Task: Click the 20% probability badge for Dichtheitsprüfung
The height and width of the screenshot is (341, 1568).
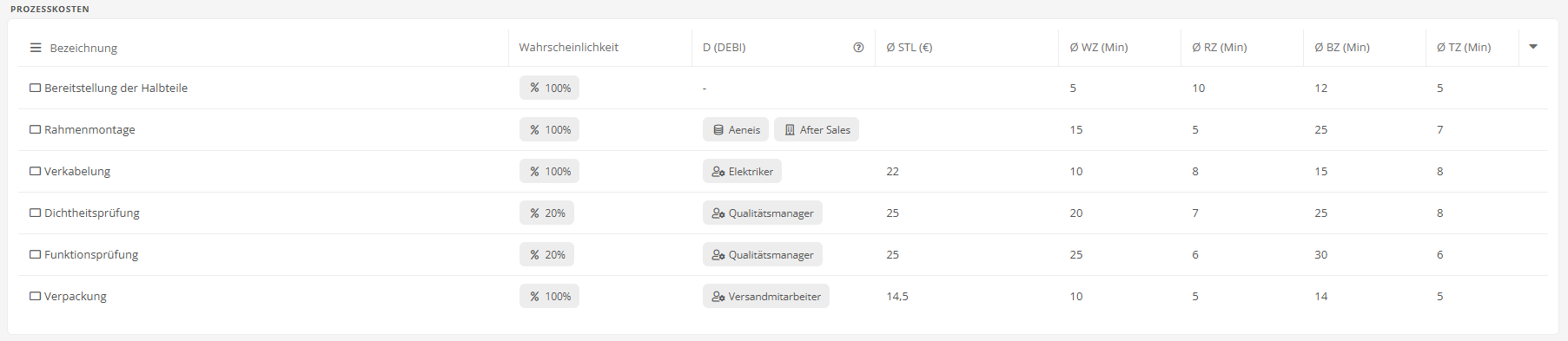Action: click(546, 213)
